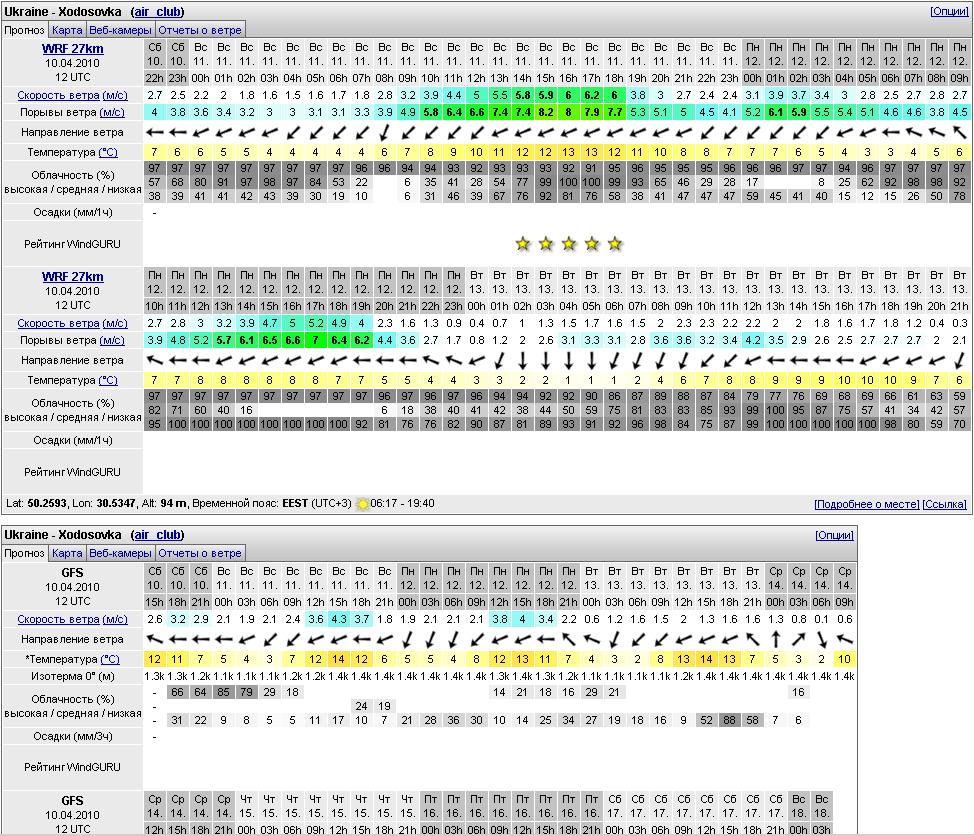Screen dimensions: 974x836
Task: Click the last star in the WindGURU rating
Action: click(615, 244)
